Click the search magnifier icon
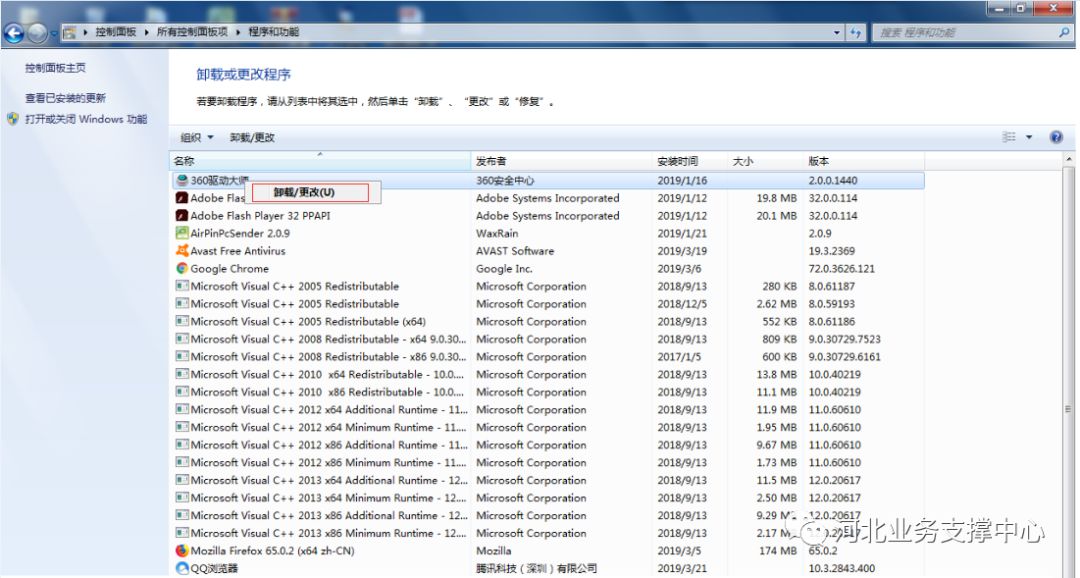The image size is (1080, 578). 1064,32
